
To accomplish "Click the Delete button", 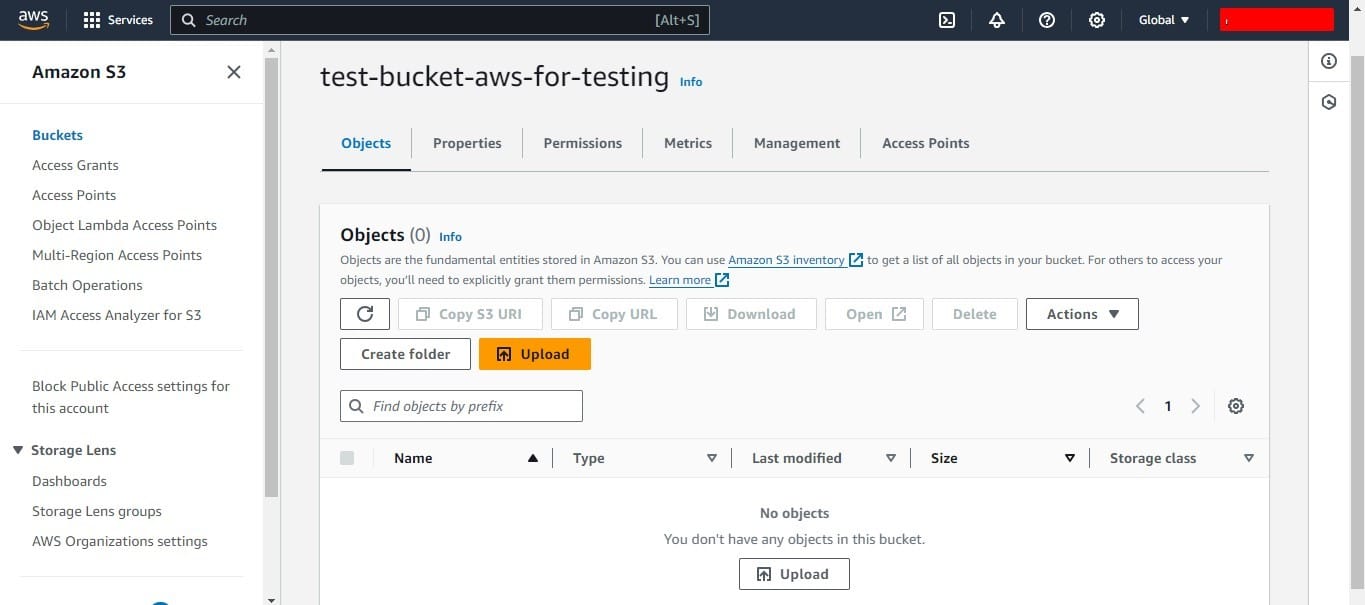I will pos(975,314).
